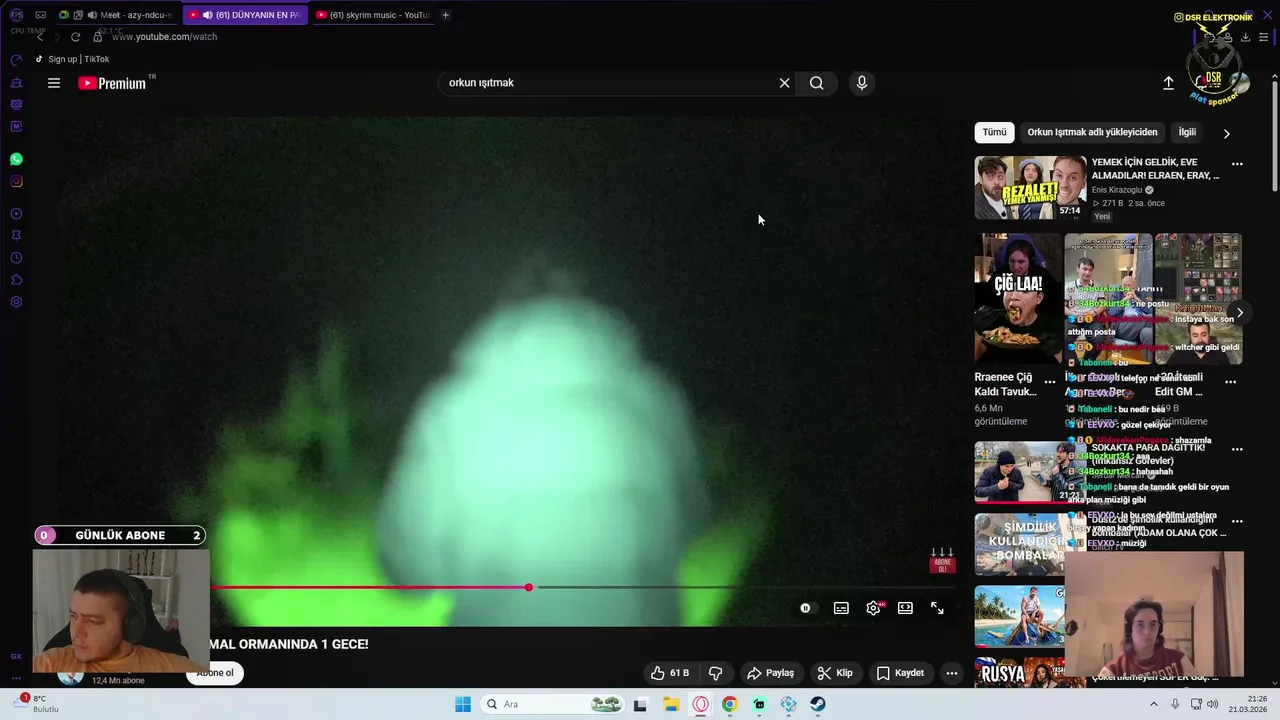Image resolution: width=1280 pixels, height=720 pixels.
Task: Open options for 'SOKAKTA PARA DAĞITTIK' video
Action: click(1237, 450)
